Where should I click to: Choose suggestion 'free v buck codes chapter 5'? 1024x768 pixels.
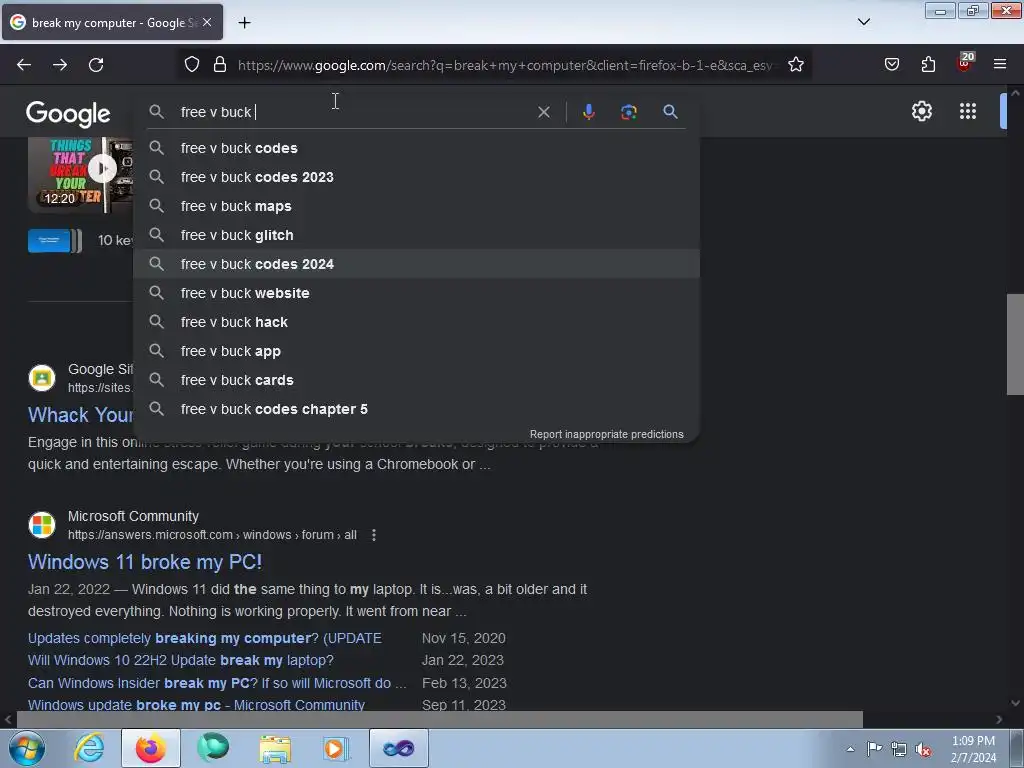pyautogui.click(x=416, y=409)
